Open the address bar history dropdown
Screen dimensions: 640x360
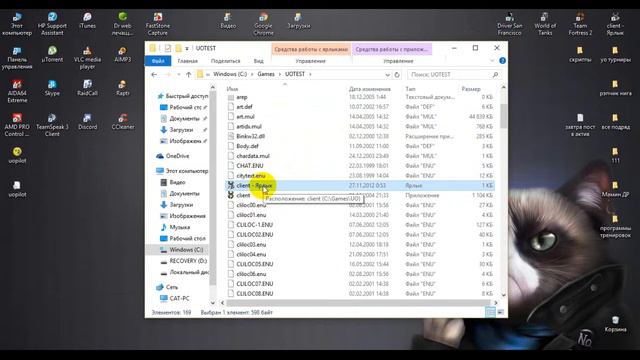tap(387, 75)
